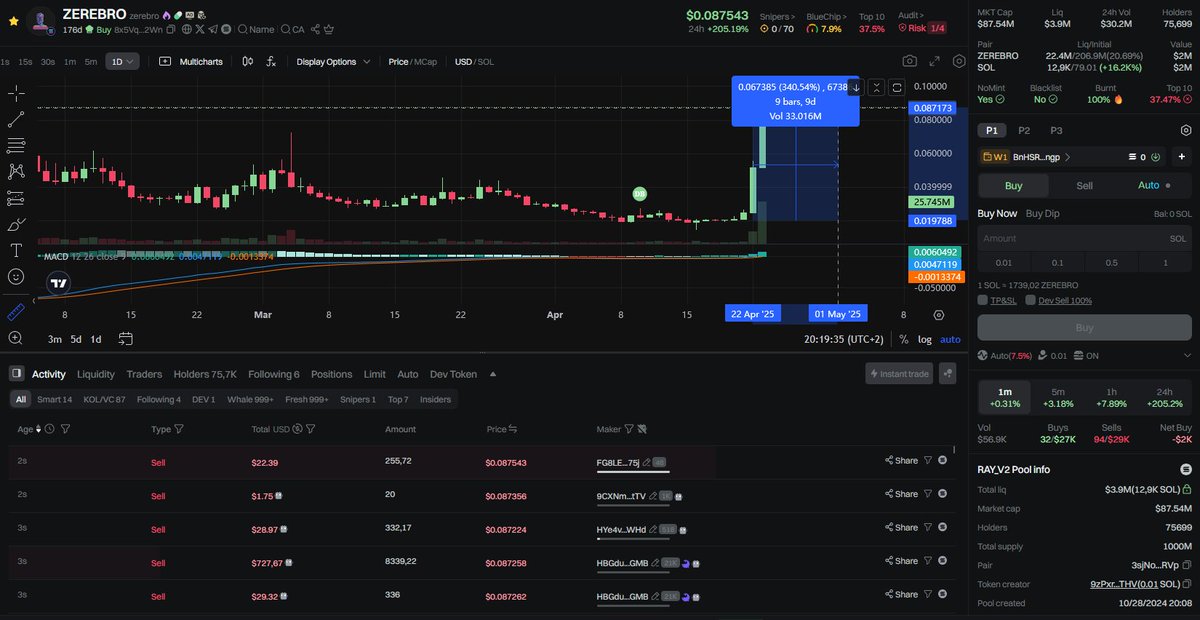Switch to the Traders tab
Screen dimensions: 1200x620
tap(144, 374)
